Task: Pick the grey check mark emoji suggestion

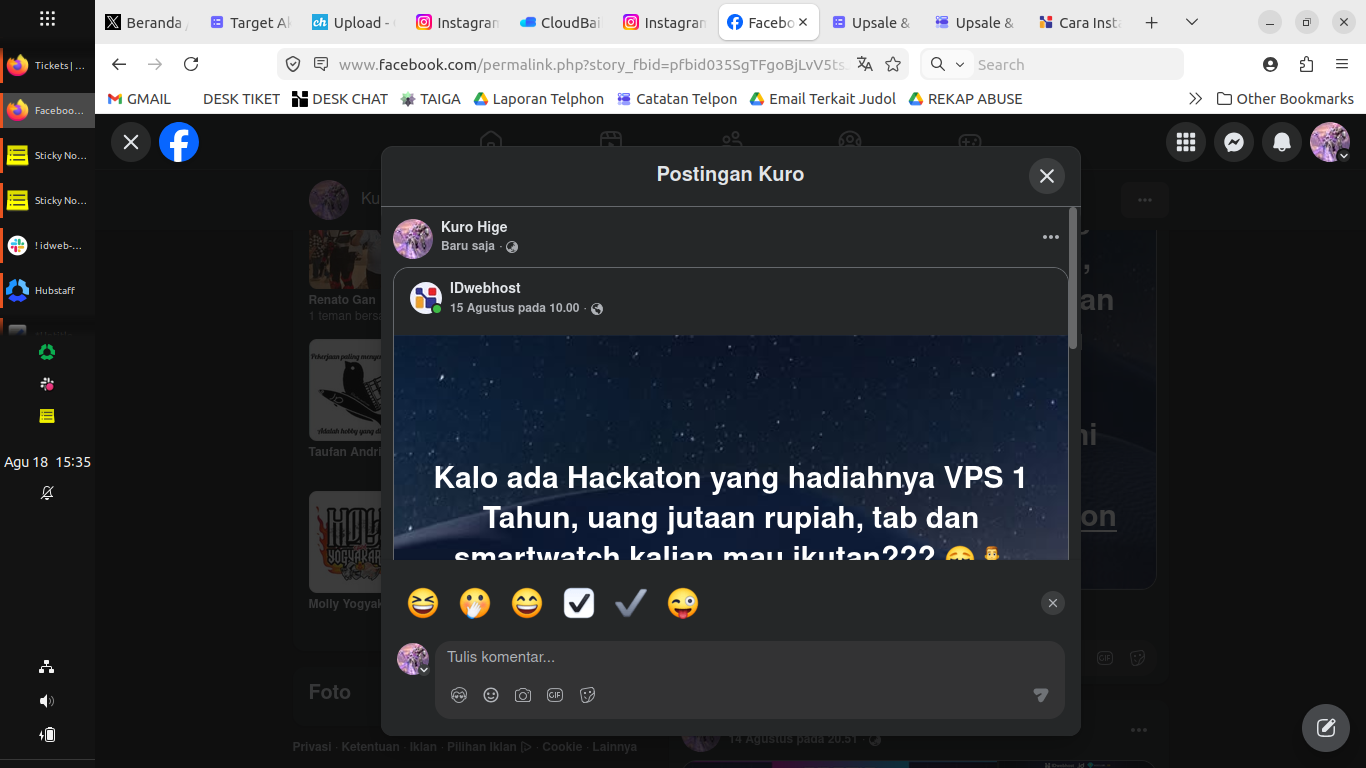Action: pos(631,603)
